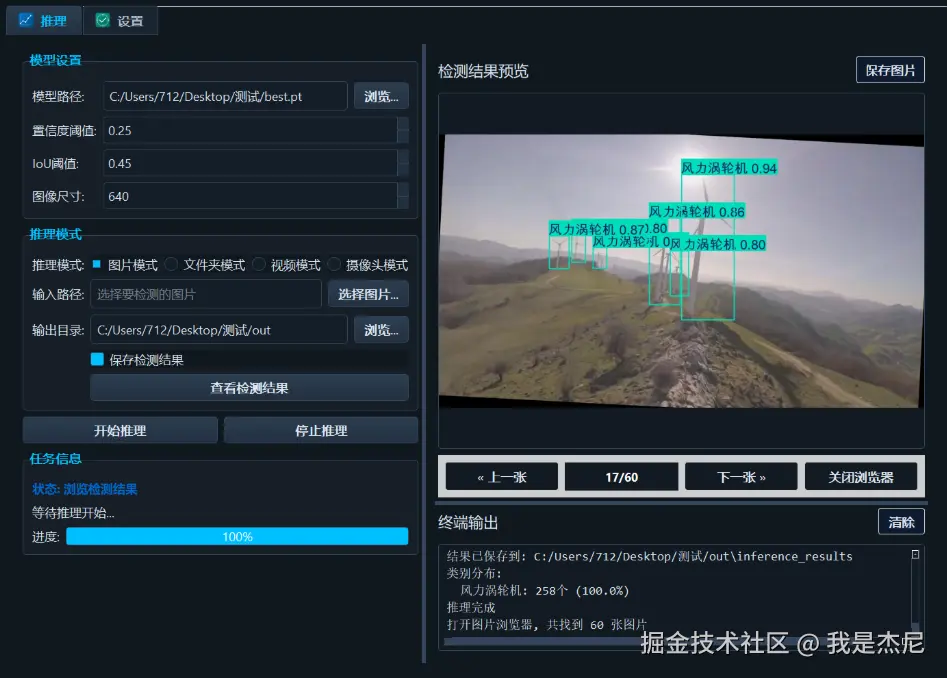Switch to the 推理 tab
The image size is (947, 678).
pyautogui.click(x=43, y=20)
